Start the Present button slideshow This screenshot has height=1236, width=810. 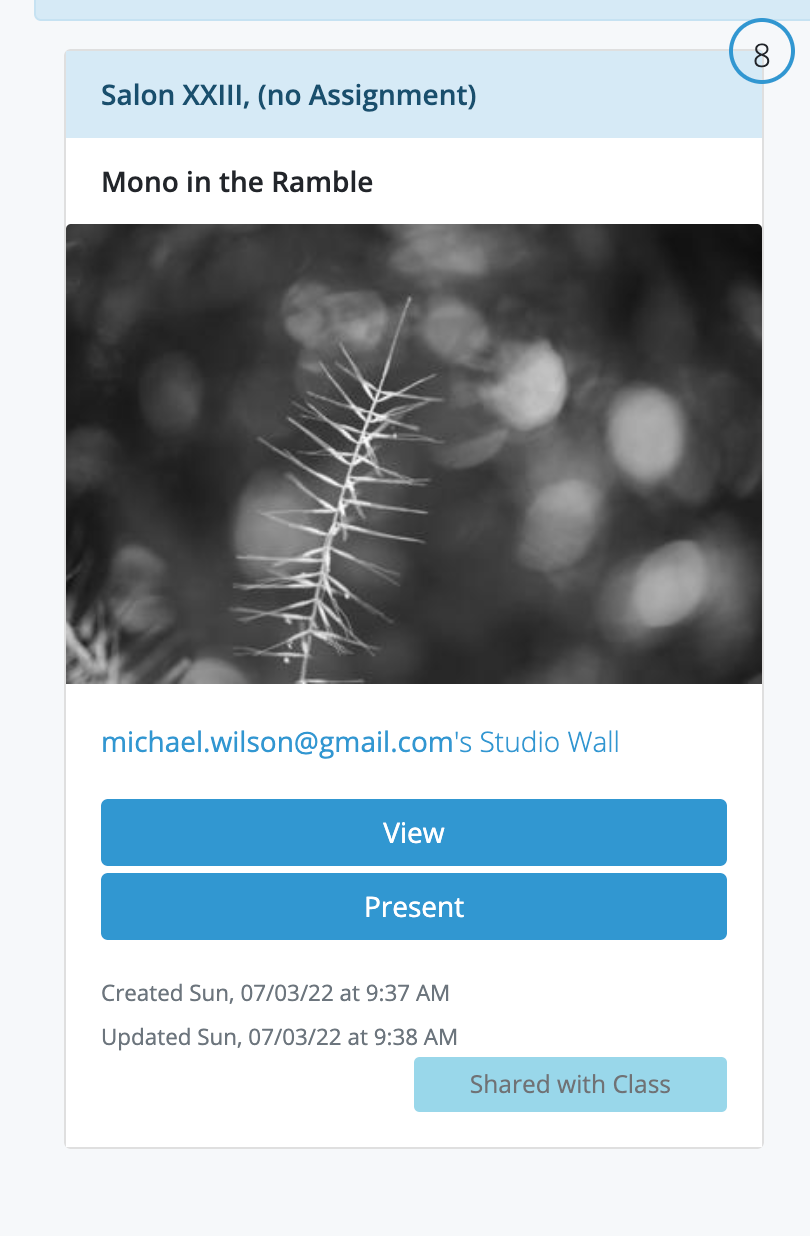coord(414,906)
